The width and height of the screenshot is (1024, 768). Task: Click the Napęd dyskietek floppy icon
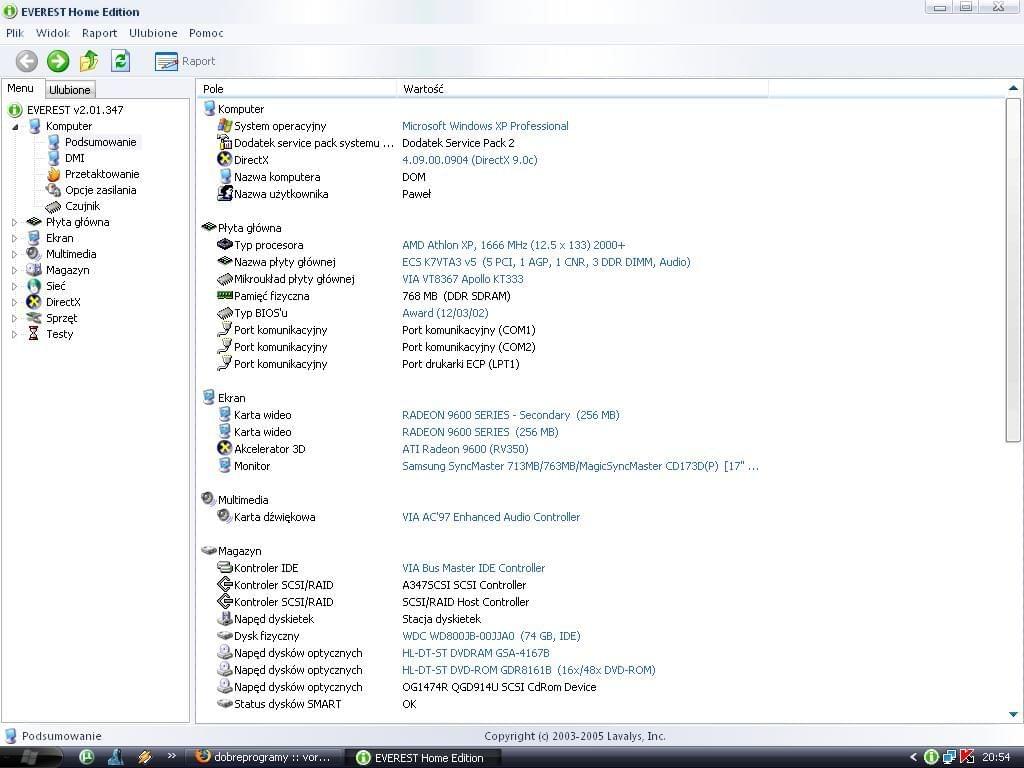pos(225,618)
